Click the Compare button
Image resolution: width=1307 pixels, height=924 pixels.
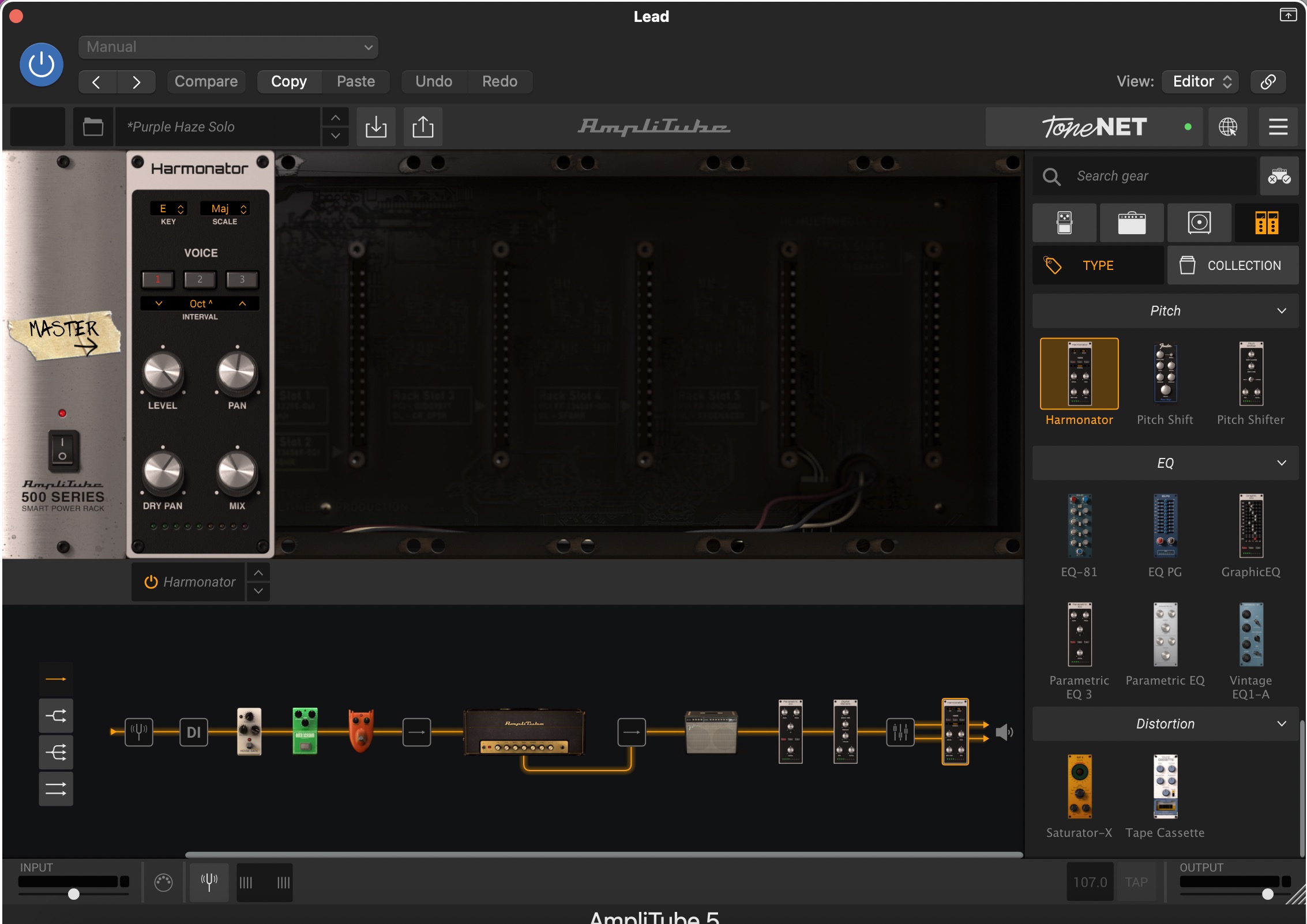(x=206, y=82)
